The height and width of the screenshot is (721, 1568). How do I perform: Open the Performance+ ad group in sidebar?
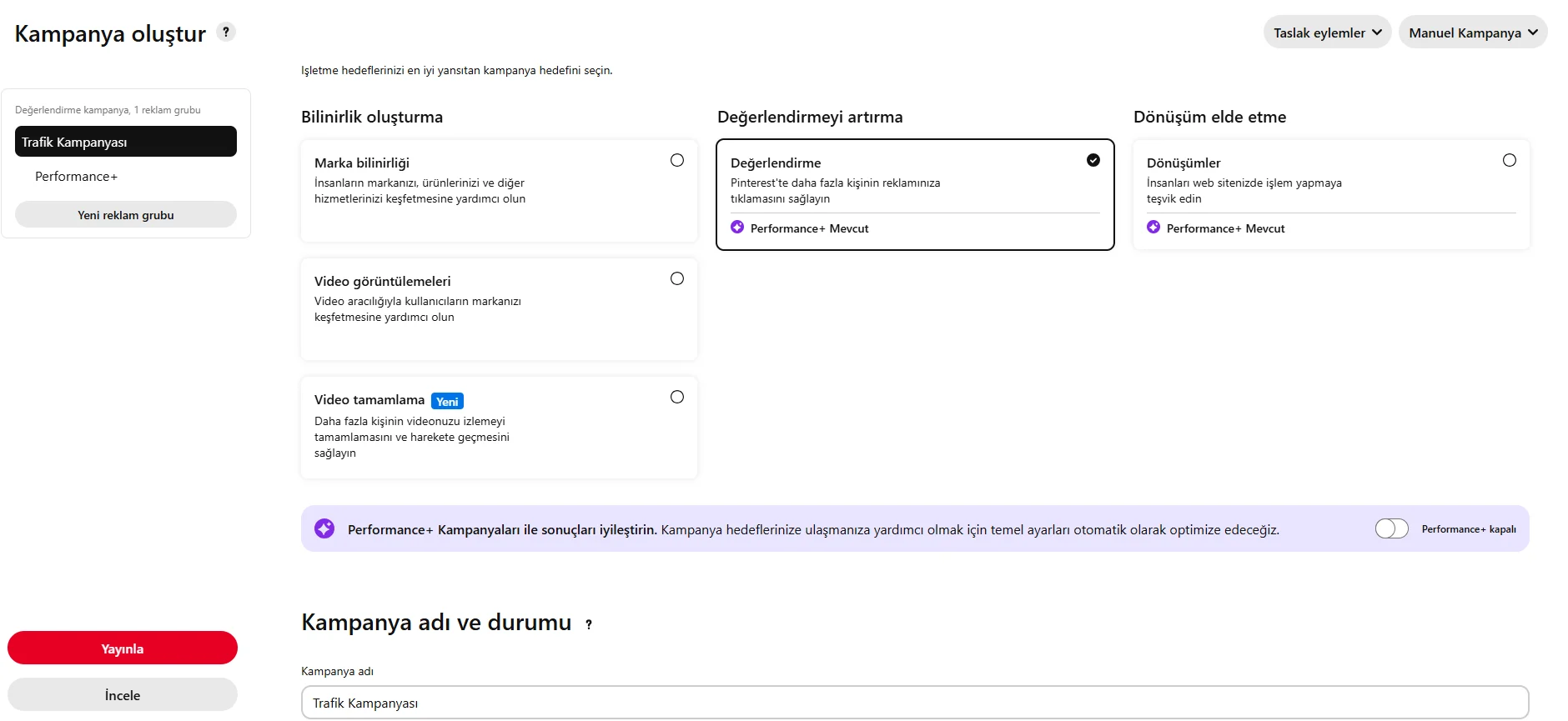[77, 177]
